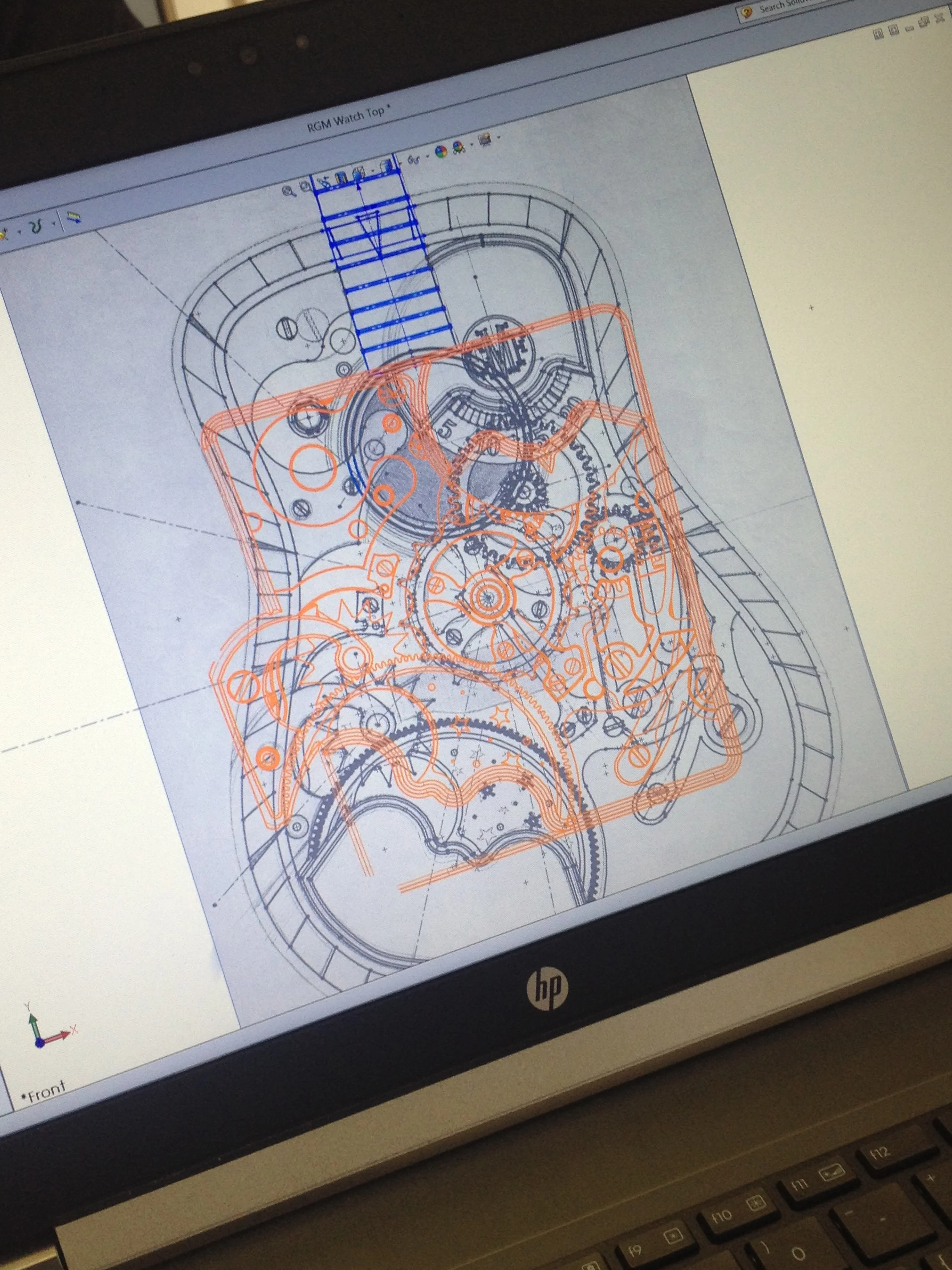Click the Apply Scene icon
Screen dimensions: 952x1270
[x=459, y=148]
